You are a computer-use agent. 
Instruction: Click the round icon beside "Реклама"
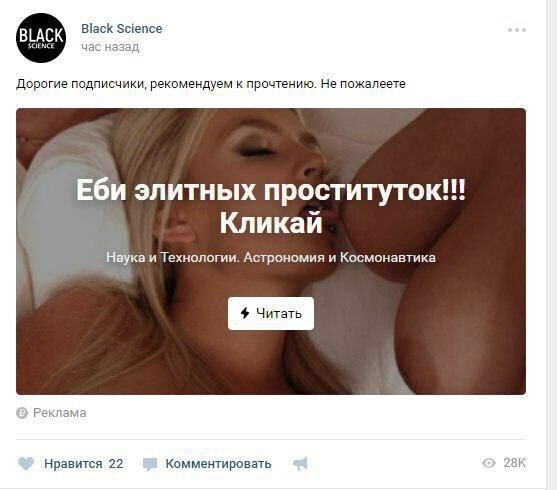(22, 413)
